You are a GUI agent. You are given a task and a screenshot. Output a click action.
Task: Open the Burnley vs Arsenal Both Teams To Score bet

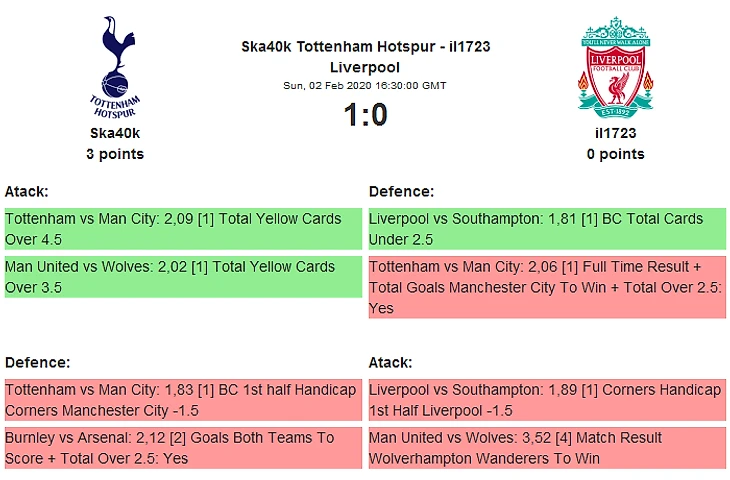tap(183, 448)
